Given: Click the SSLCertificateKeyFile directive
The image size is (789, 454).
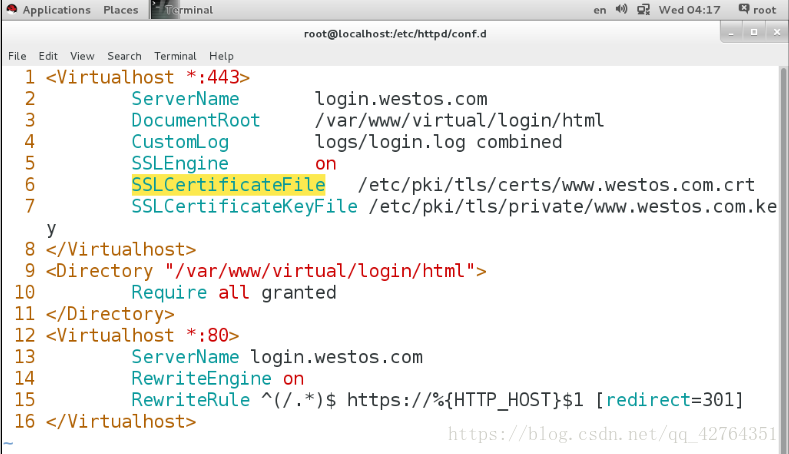Looking at the screenshot, I should pyautogui.click(x=245, y=206).
